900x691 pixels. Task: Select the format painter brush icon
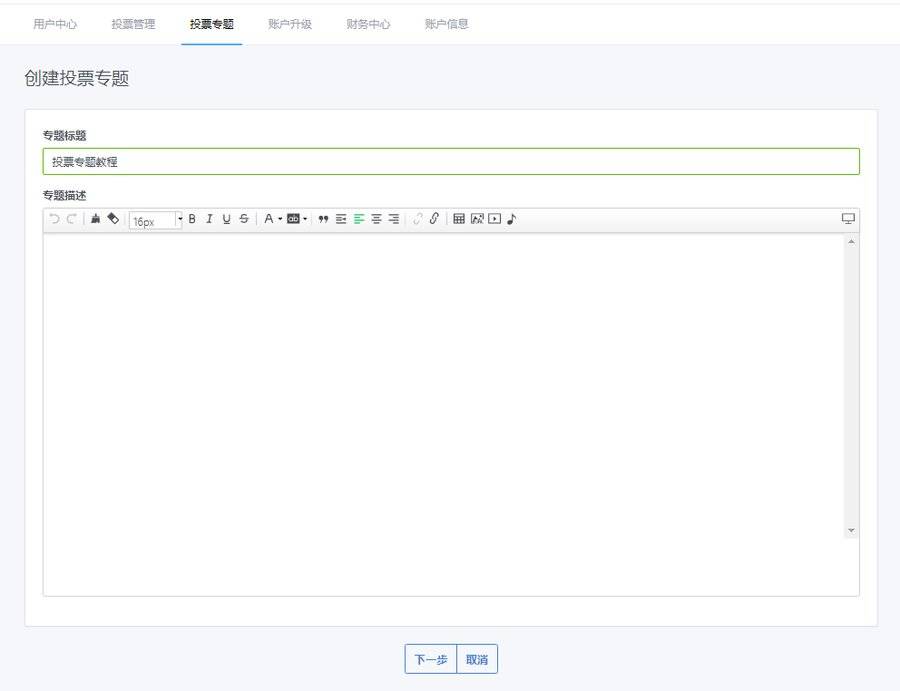95,219
